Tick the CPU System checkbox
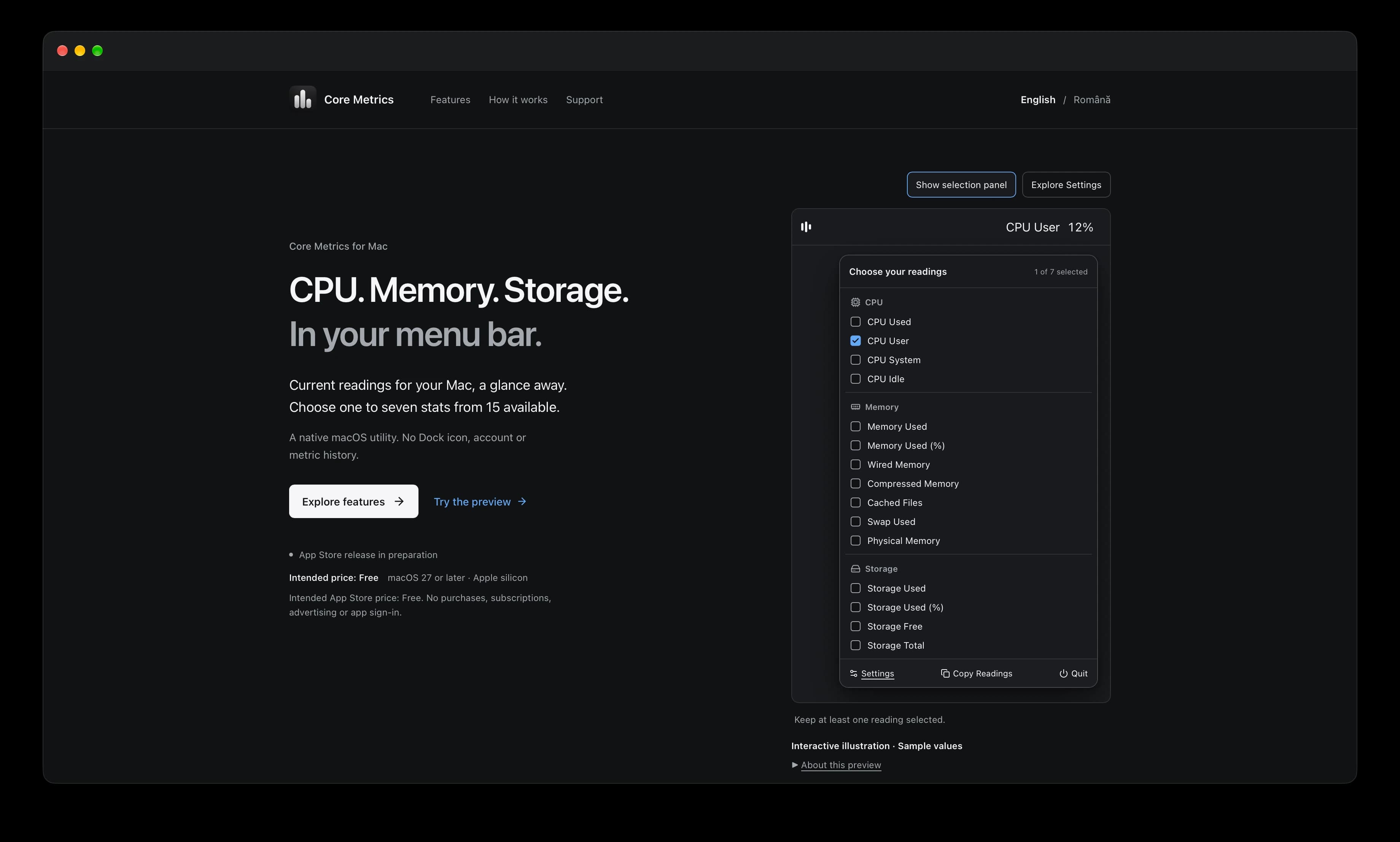This screenshot has height=842, width=1400. (x=855, y=360)
